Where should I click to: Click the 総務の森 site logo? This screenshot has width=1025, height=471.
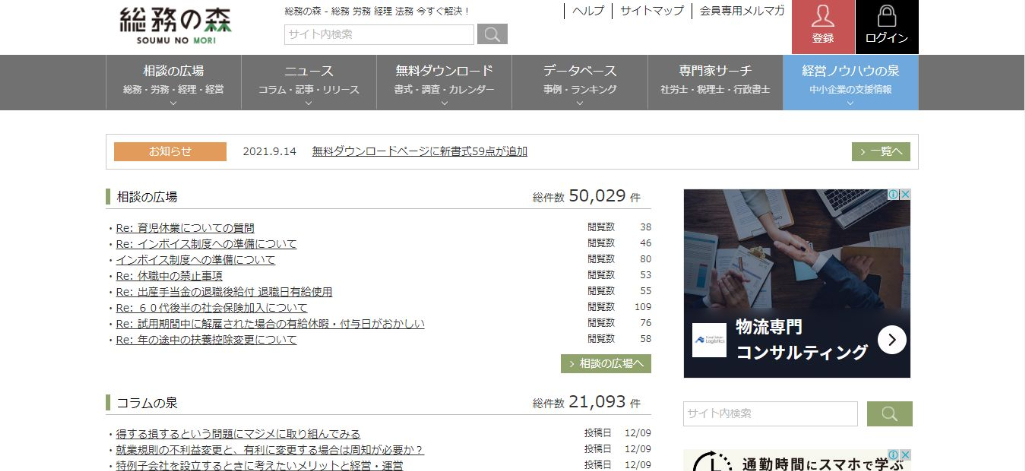pos(175,25)
